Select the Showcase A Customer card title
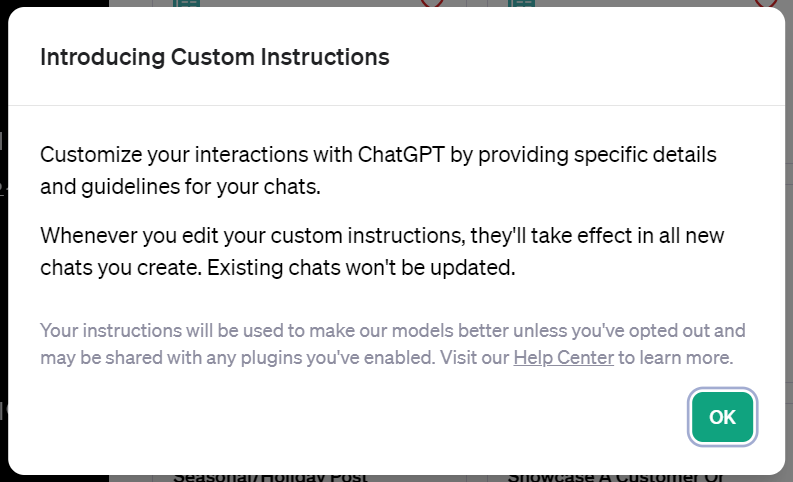 tap(615, 478)
